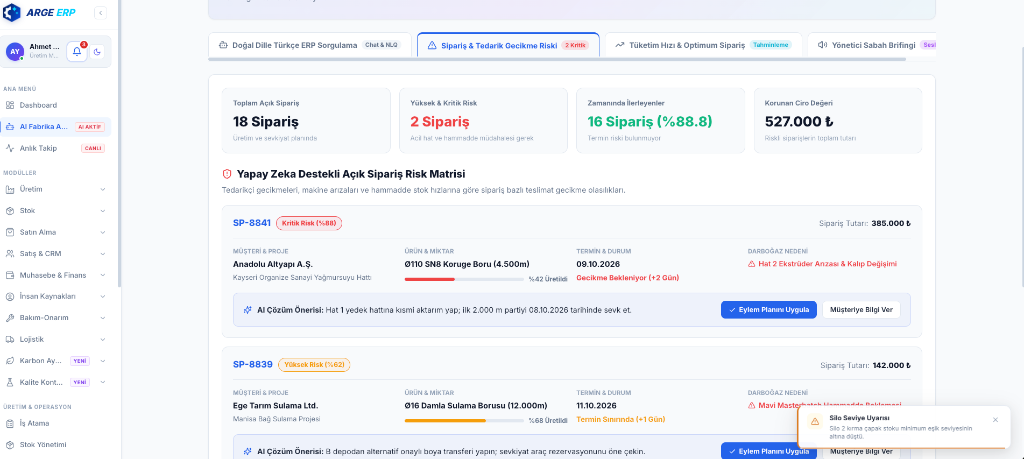This screenshot has height=459, width=1024.
Task: Click the Satış & CRM icon
Action: tap(10, 253)
